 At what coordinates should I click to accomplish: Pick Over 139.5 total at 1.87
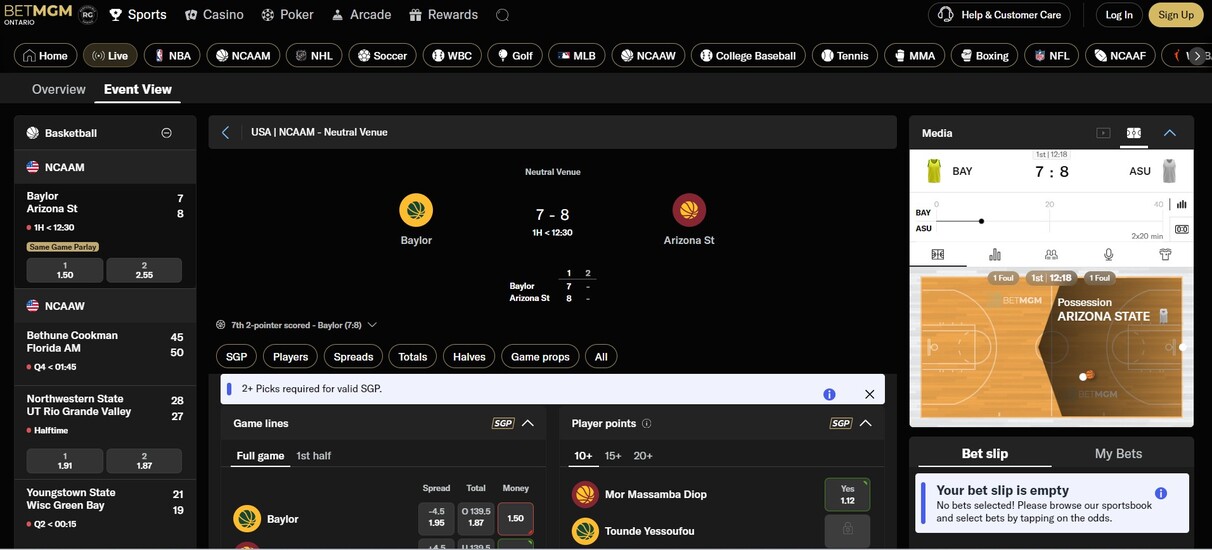[x=476, y=519]
